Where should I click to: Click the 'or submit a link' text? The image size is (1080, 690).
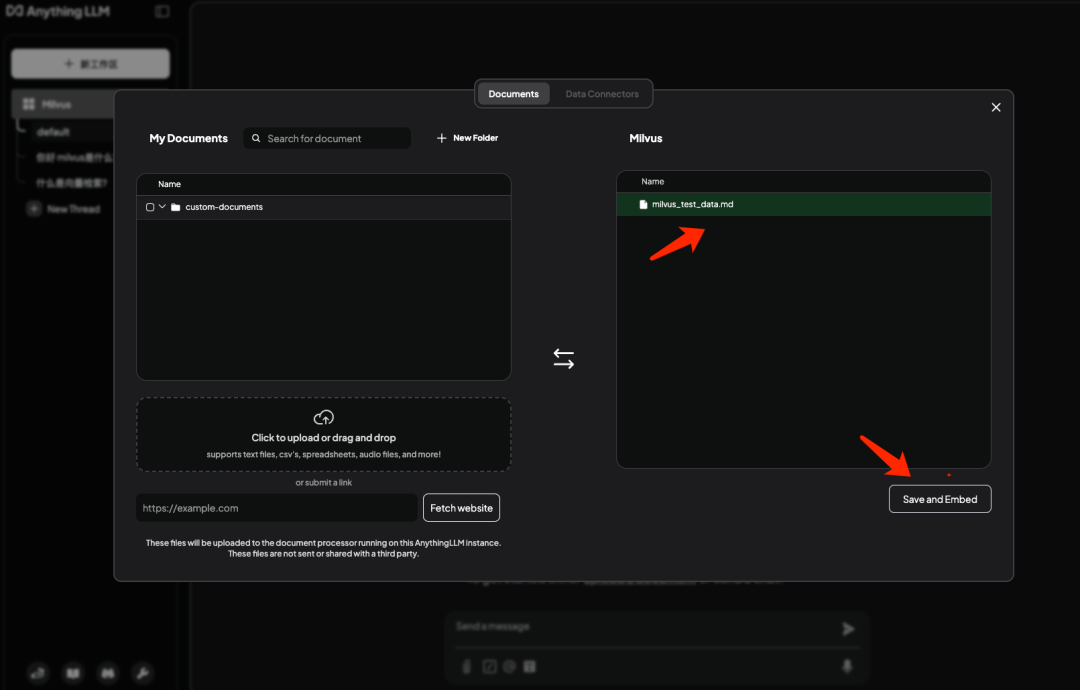coord(324,483)
